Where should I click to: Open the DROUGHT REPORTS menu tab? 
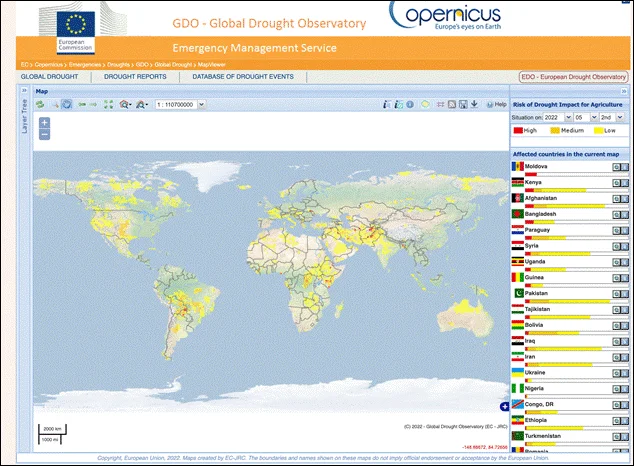(x=137, y=76)
